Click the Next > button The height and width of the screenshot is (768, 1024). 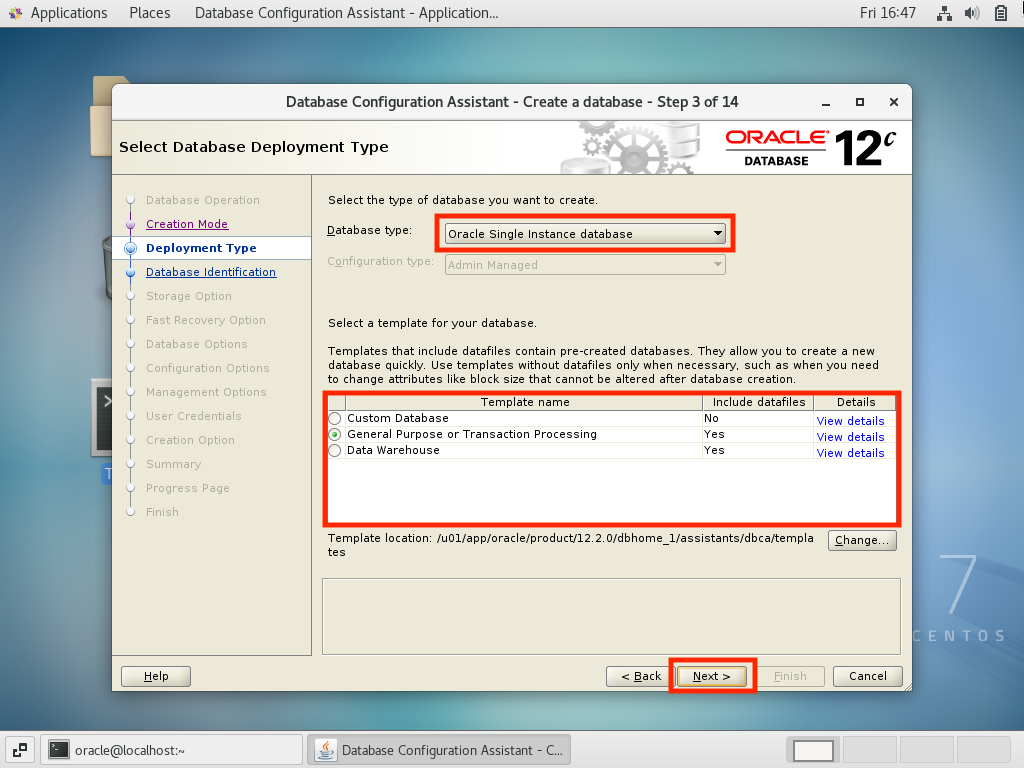point(711,676)
